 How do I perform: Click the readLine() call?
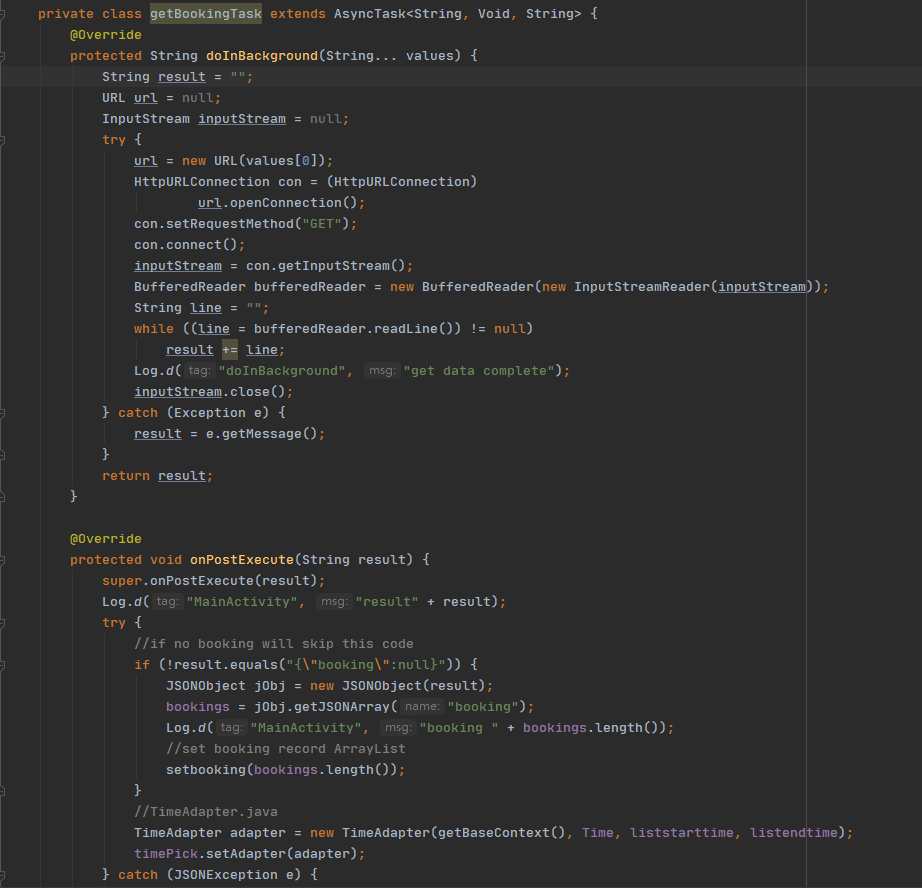(x=413, y=329)
